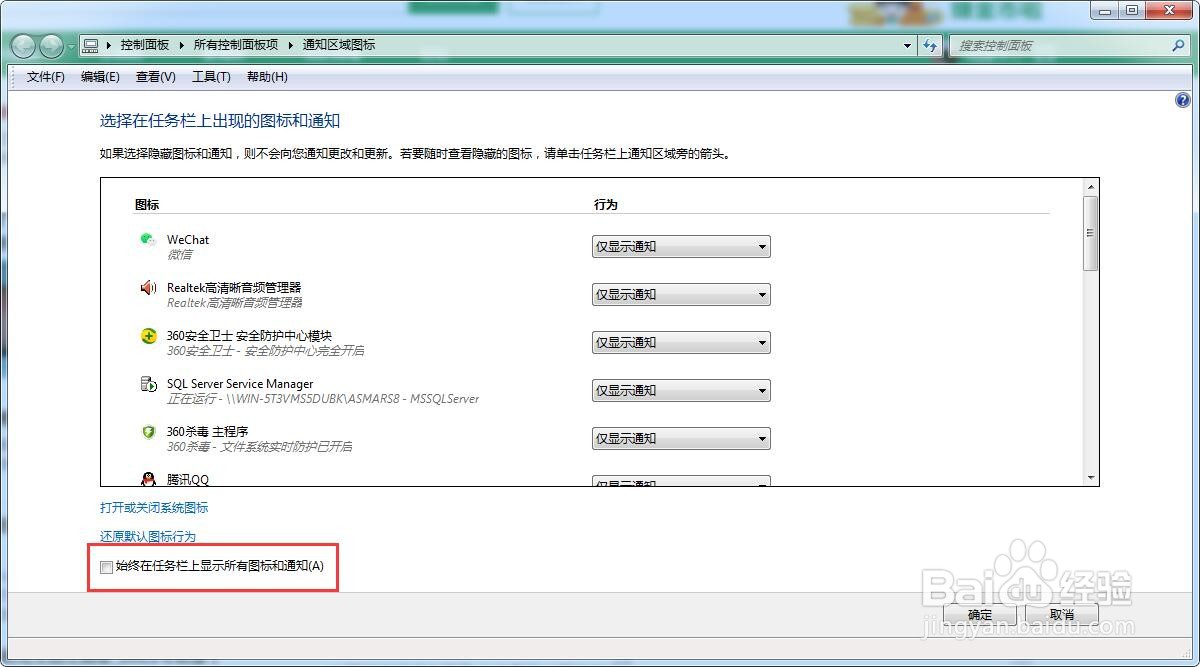Viewport: 1200px width, 667px height.
Task: Open behavior dropdown for Realtek高清晰音频管理器
Action: pos(681,294)
